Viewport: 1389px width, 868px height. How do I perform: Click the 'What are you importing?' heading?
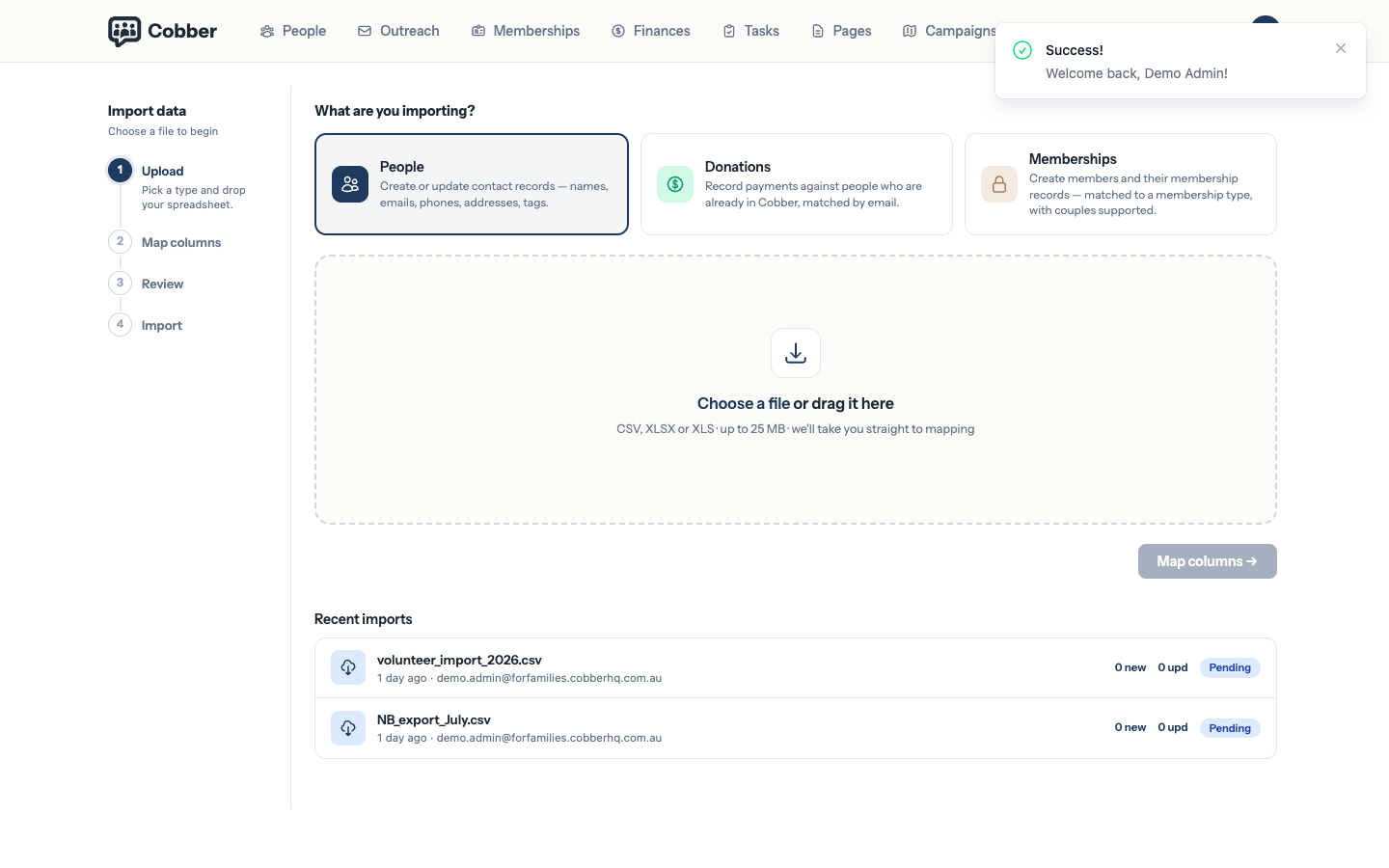click(395, 111)
